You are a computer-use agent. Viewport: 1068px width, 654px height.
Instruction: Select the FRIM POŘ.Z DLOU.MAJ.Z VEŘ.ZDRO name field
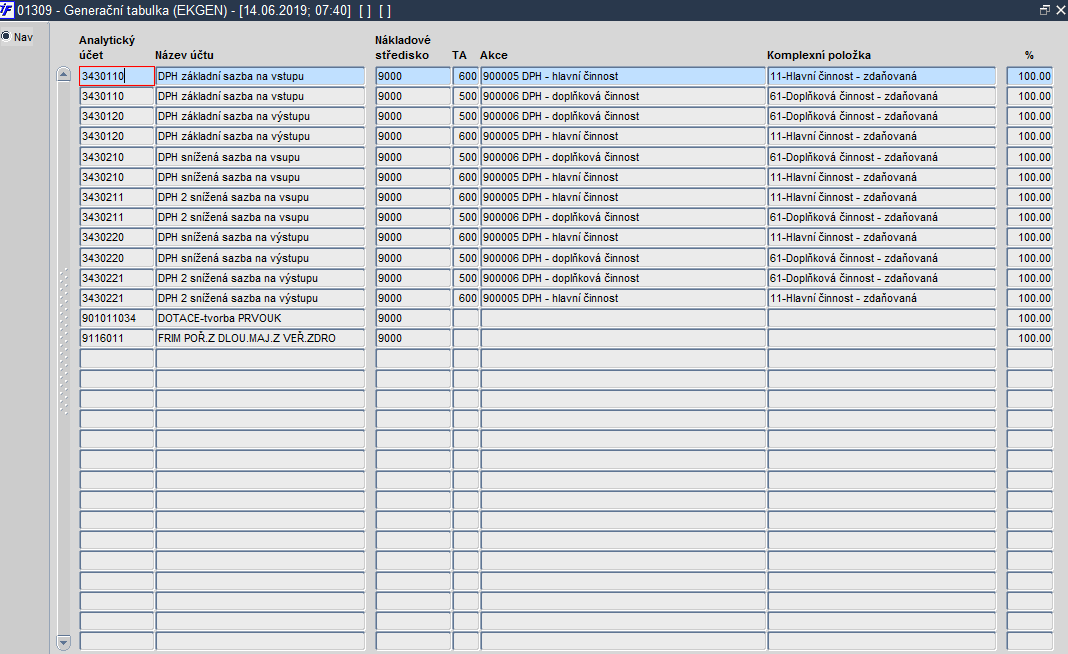(260, 338)
